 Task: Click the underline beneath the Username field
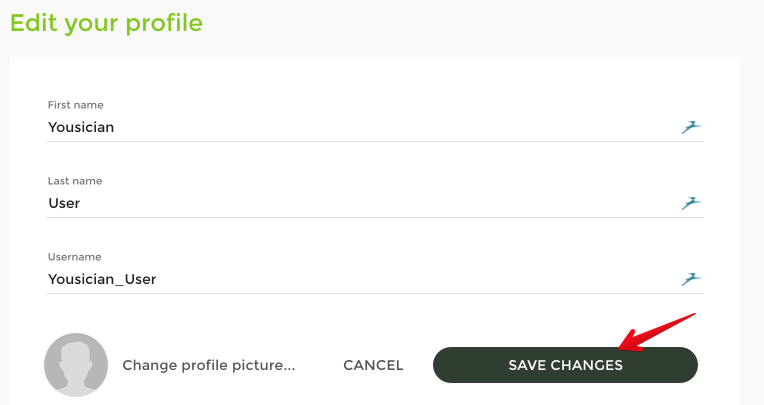coord(375,293)
